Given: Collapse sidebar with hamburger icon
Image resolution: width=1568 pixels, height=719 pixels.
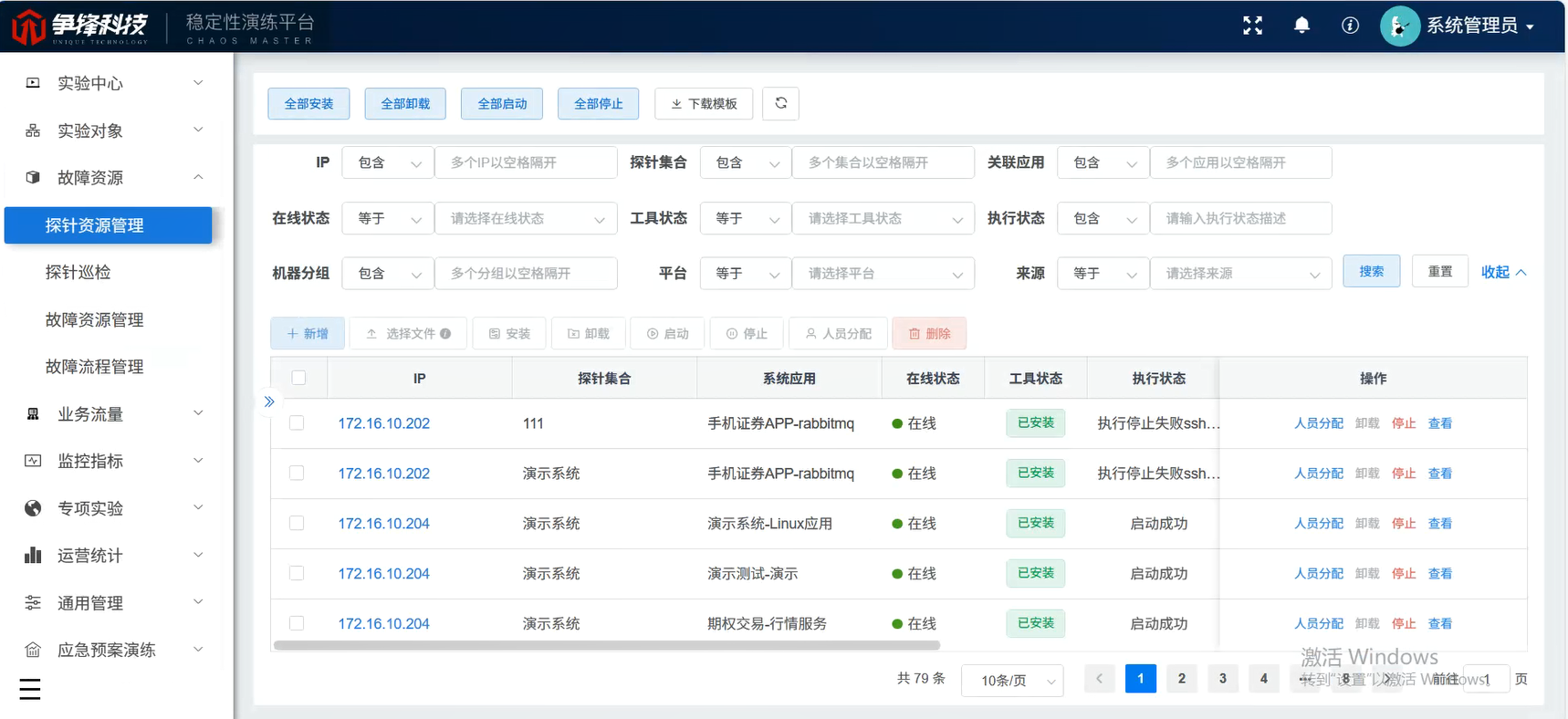Looking at the screenshot, I should click(x=30, y=689).
